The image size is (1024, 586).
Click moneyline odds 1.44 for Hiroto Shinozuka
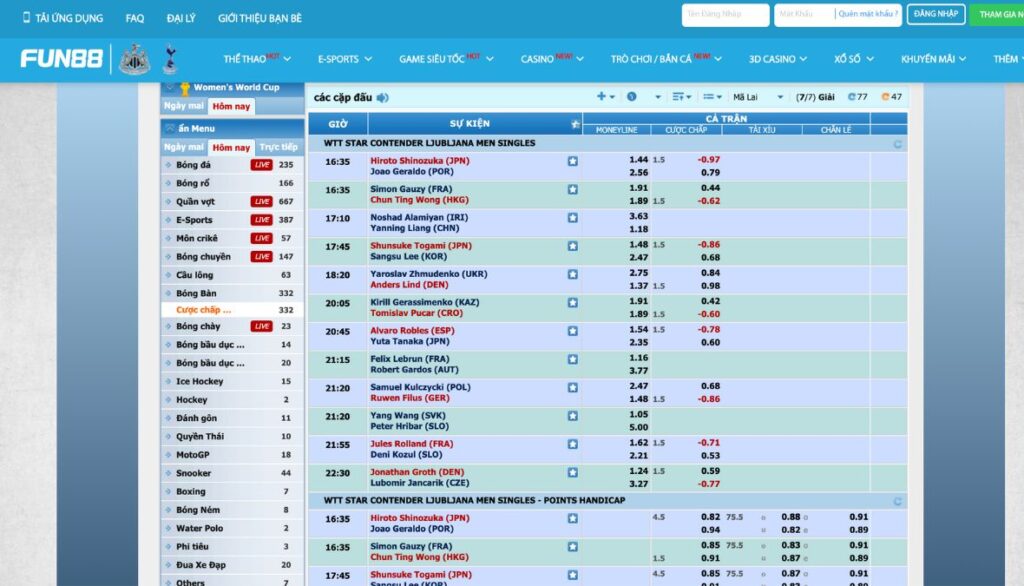click(x=638, y=159)
